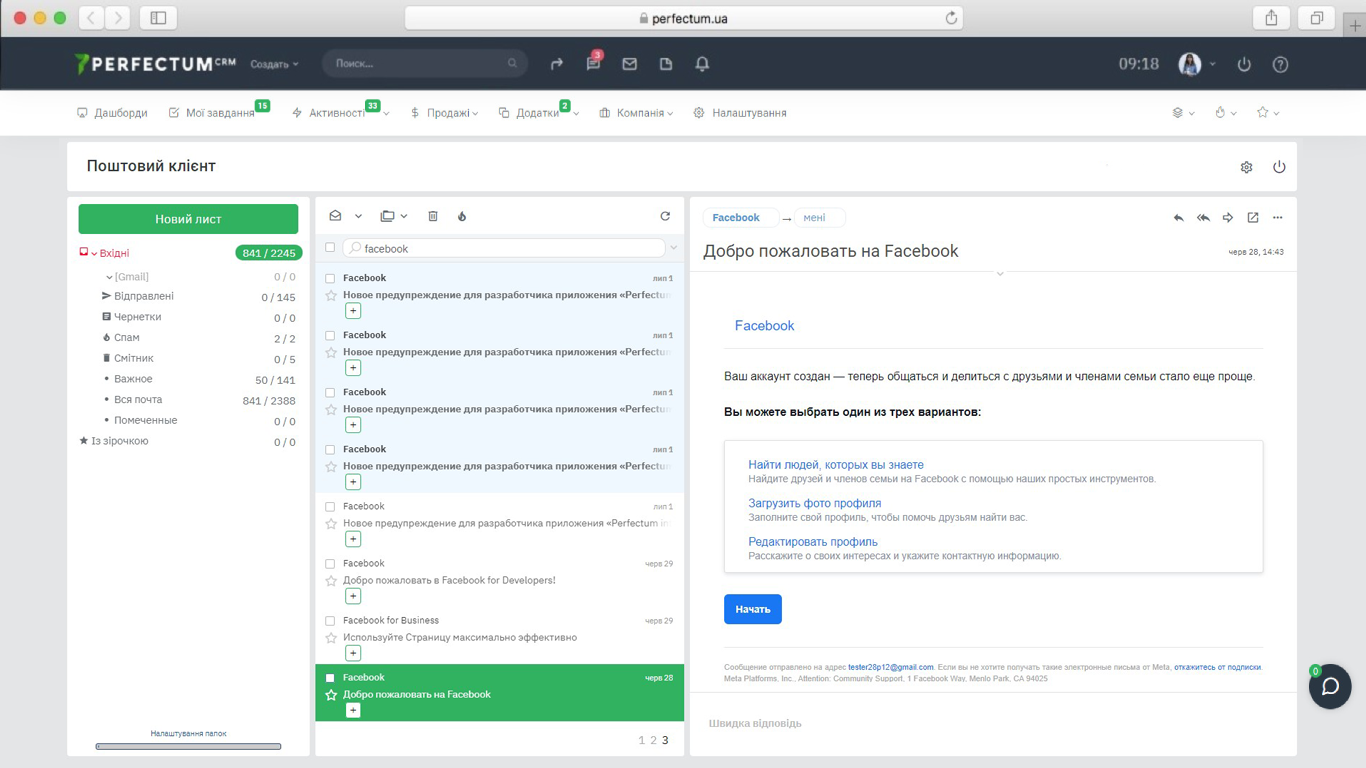Click the flame spam icon in mail toolbar
The image size is (1366, 768).
click(462, 216)
